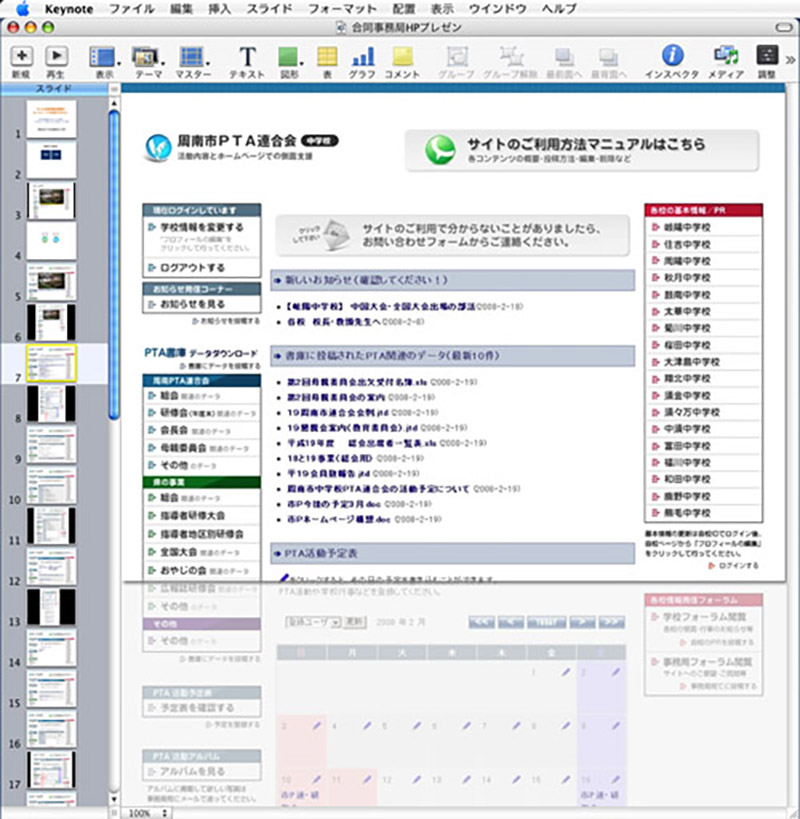800x819 pixels.
Task: Open the 100% zoom level popup
Action: click(148, 813)
